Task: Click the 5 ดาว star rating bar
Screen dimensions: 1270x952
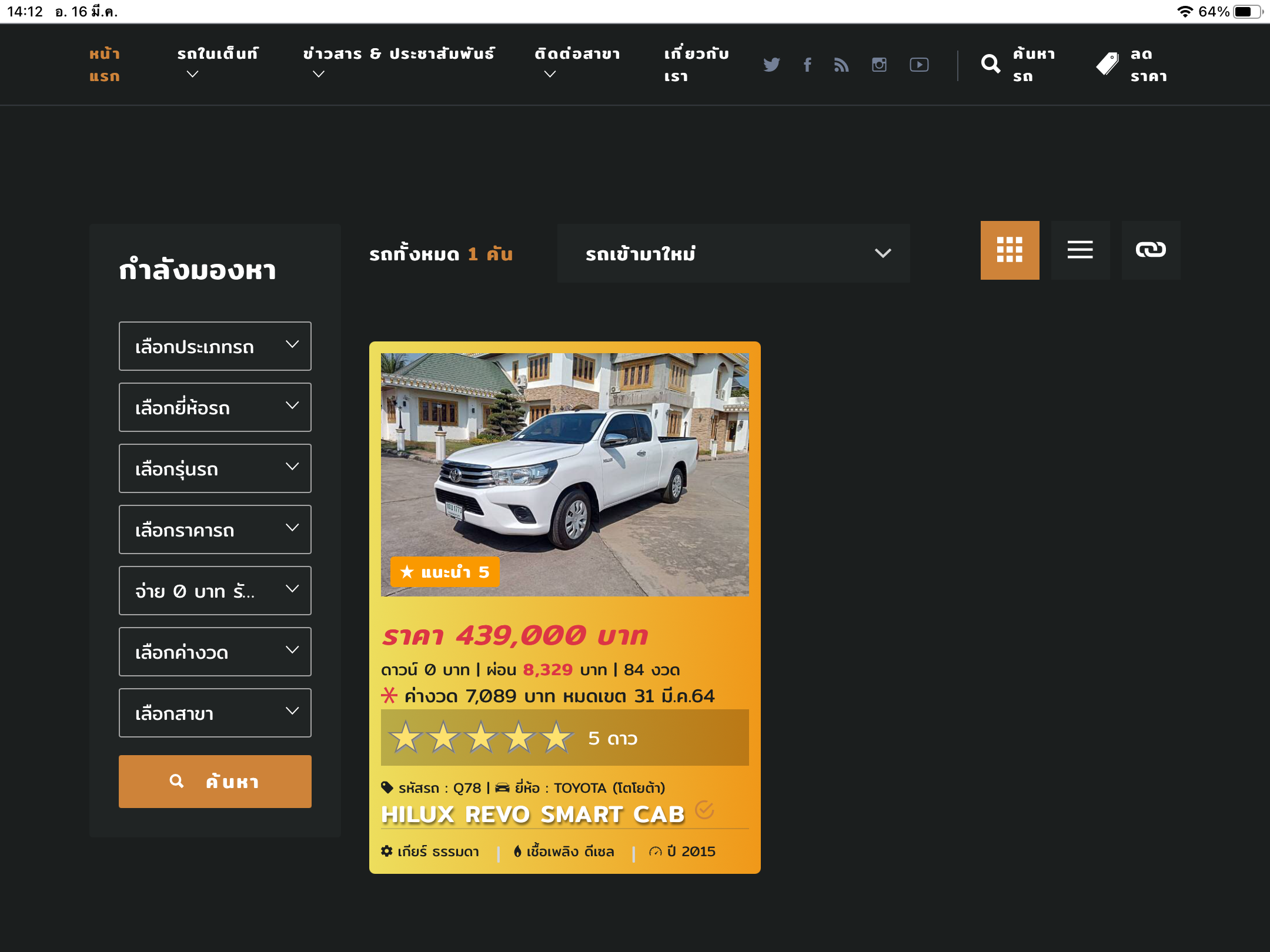Action: 564,738
